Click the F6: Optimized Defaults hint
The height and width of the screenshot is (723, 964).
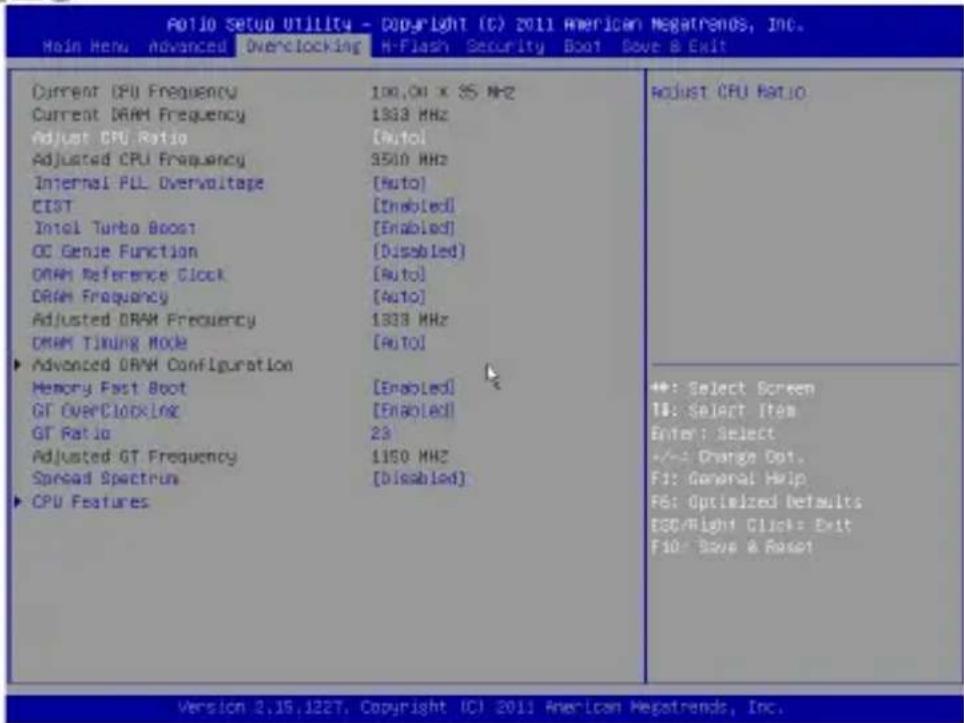[756, 502]
